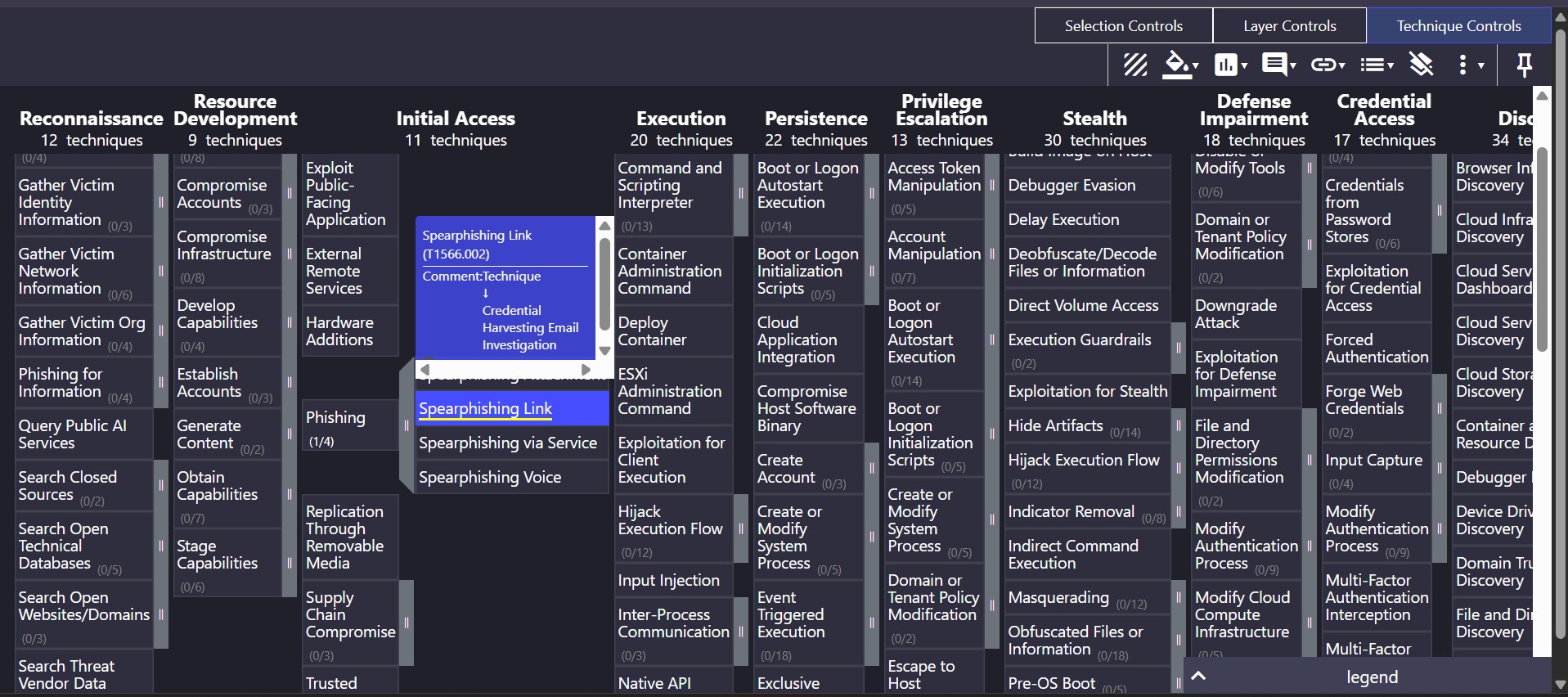The image size is (1568, 697).
Task: Click the Credential Access tactic header
Action: coord(1384,110)
